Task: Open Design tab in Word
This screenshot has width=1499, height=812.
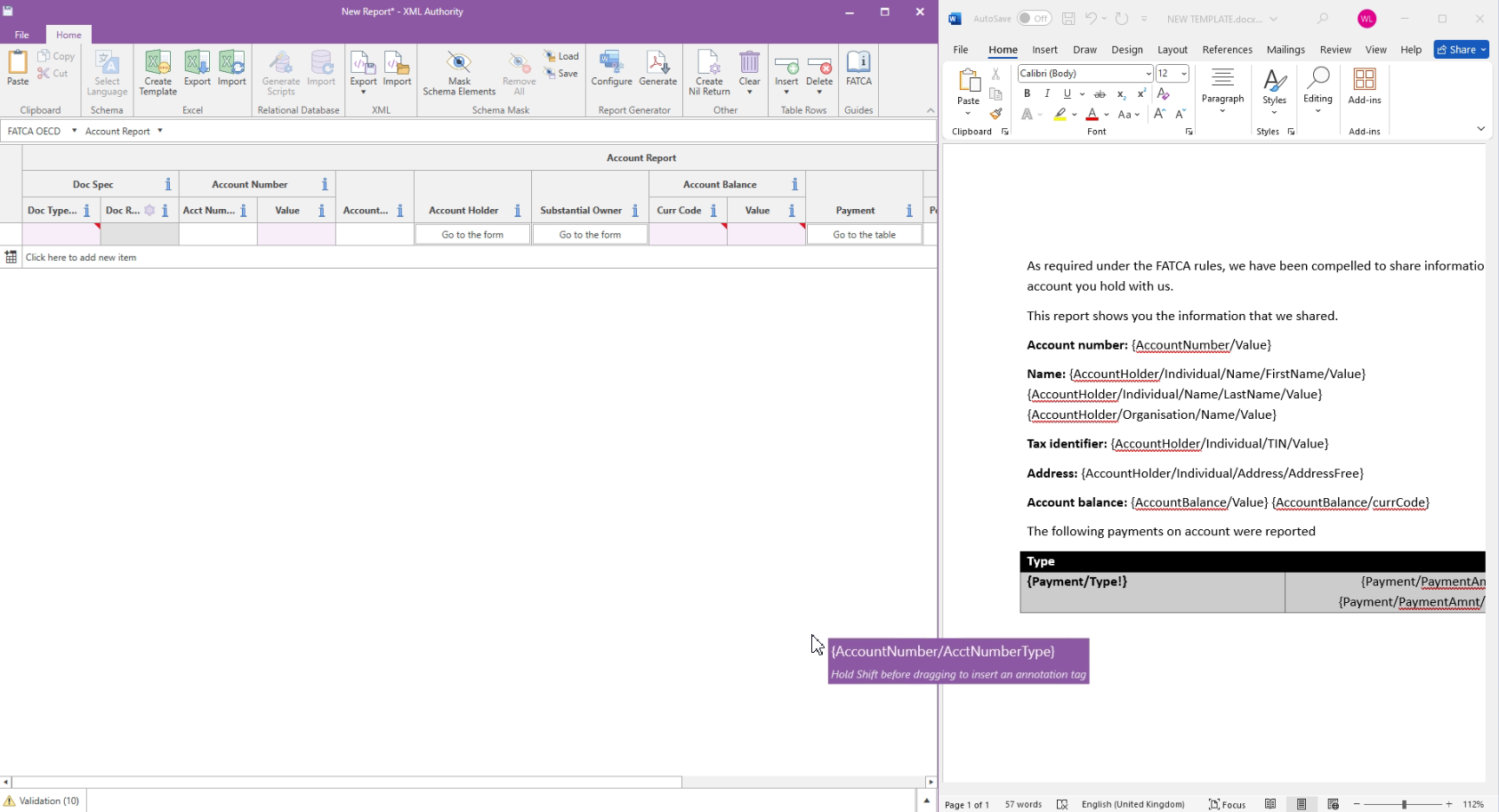Action: pyautogui.click(x=1126, y=50)
